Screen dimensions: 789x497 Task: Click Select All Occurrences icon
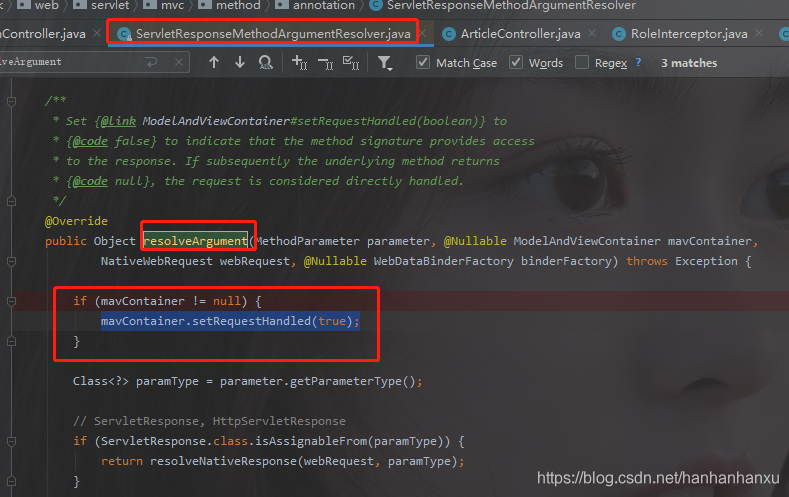point(351,62)
